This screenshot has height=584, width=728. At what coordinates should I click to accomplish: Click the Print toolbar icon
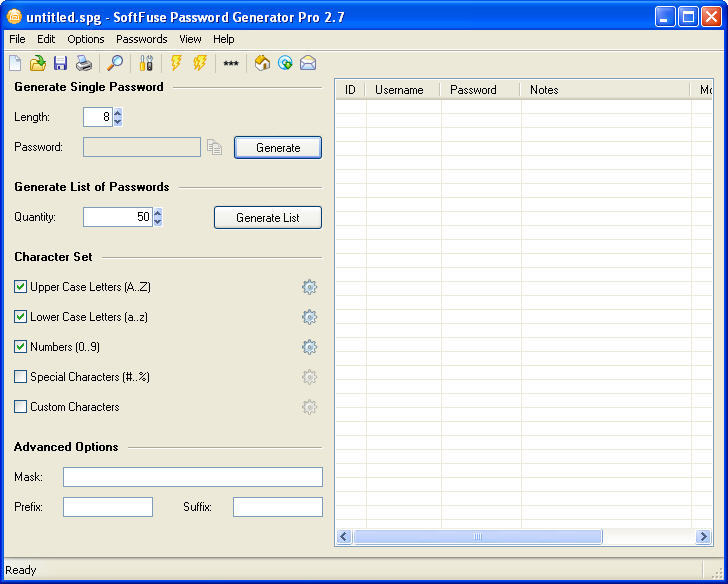coord(84,63)
